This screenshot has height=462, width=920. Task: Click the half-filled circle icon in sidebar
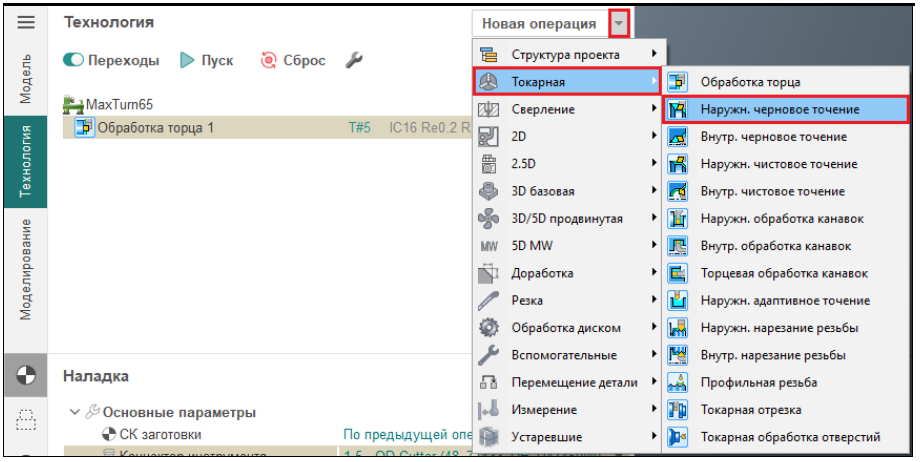(x=27, y=376)
